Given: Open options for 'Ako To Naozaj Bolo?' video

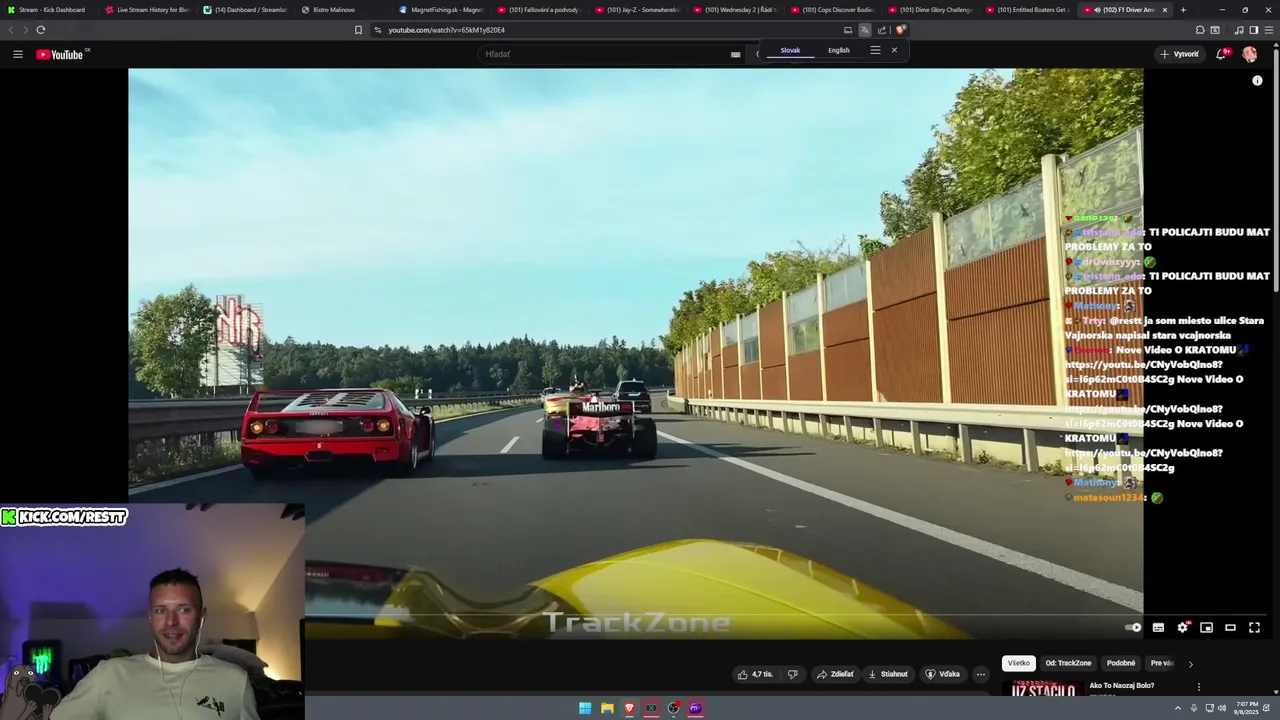Looking at the screenshot, I should [1198, 687].
